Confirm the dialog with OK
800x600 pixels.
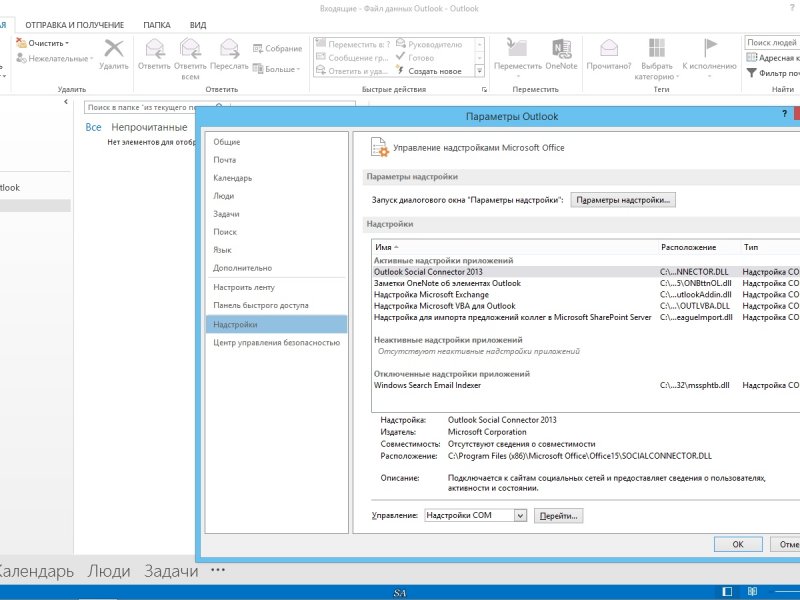738,544
